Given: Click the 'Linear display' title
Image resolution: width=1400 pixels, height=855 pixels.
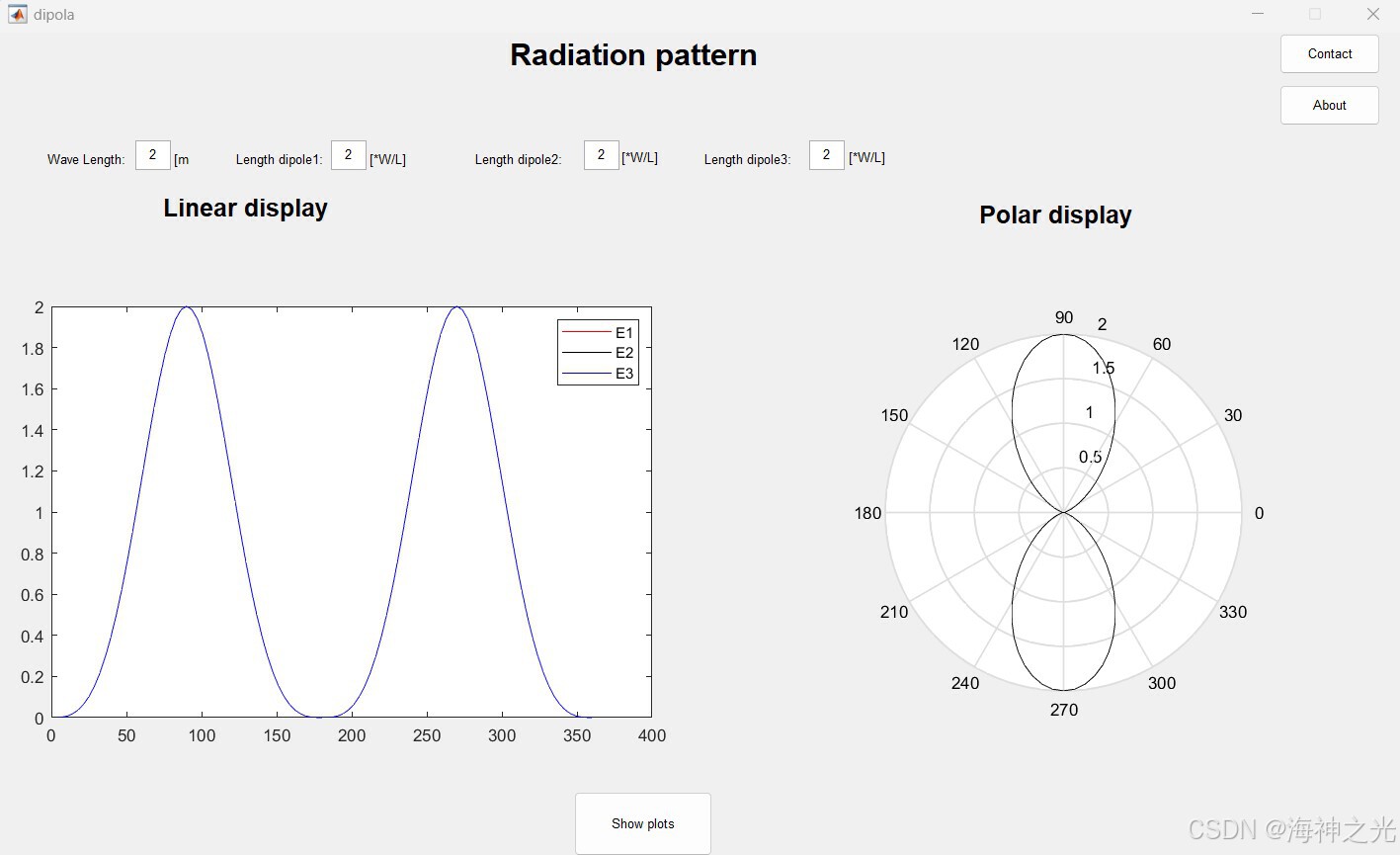Looking at the screenshot, I should coord(245,209).
